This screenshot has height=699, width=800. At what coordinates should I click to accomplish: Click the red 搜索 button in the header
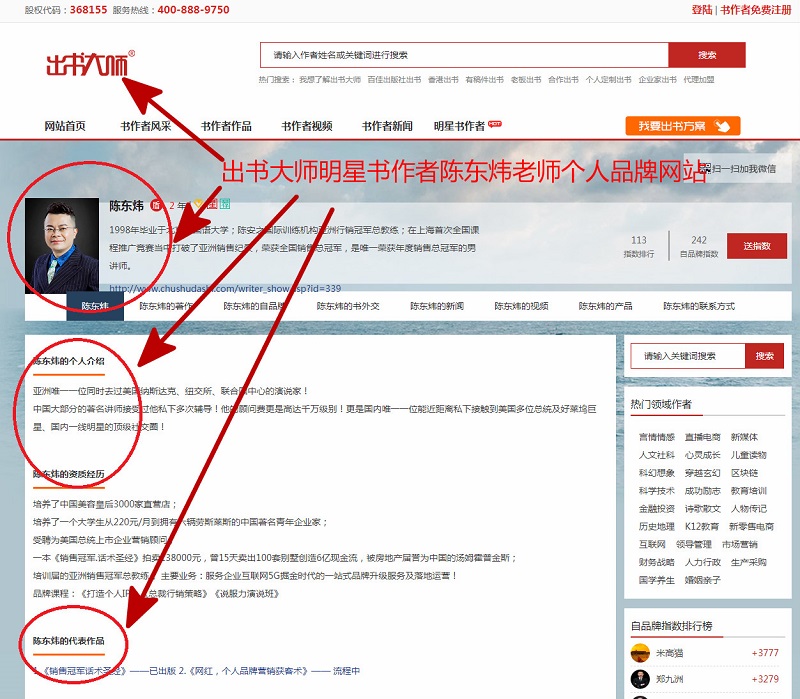(x=707, y=55)
